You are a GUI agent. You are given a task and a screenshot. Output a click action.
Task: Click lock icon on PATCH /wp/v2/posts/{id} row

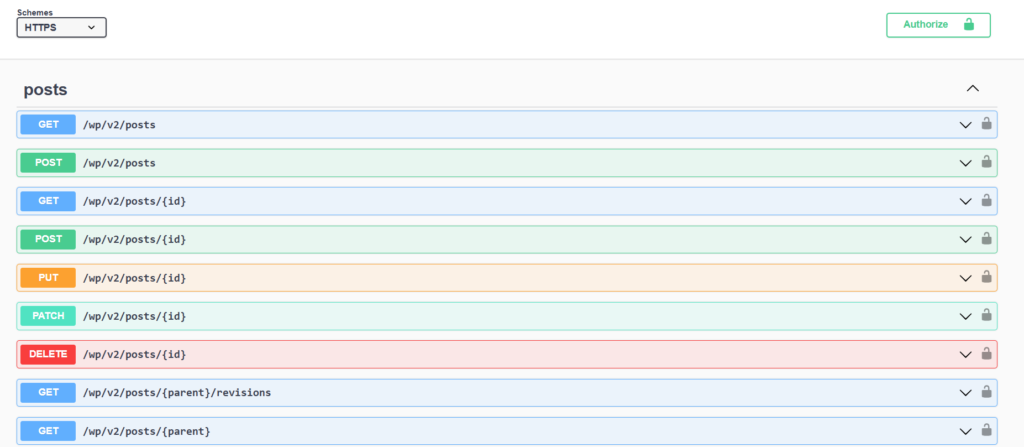[x=986, y=315]
